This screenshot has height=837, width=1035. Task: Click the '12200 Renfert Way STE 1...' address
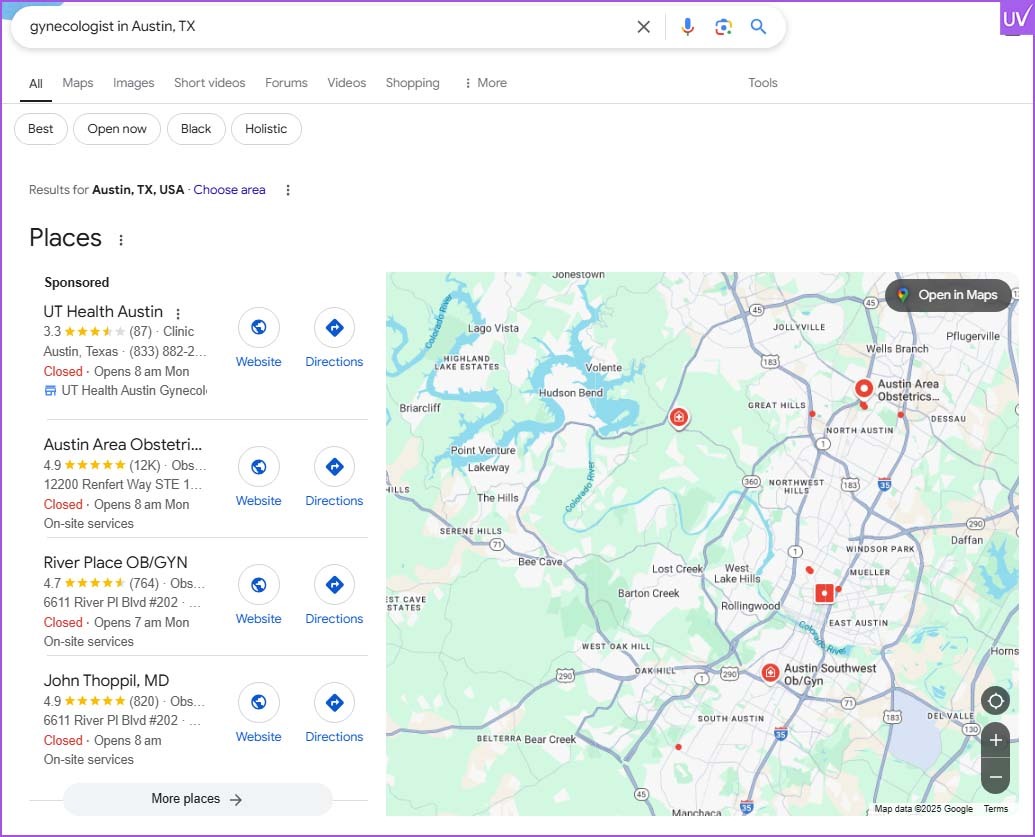(123, 485)
